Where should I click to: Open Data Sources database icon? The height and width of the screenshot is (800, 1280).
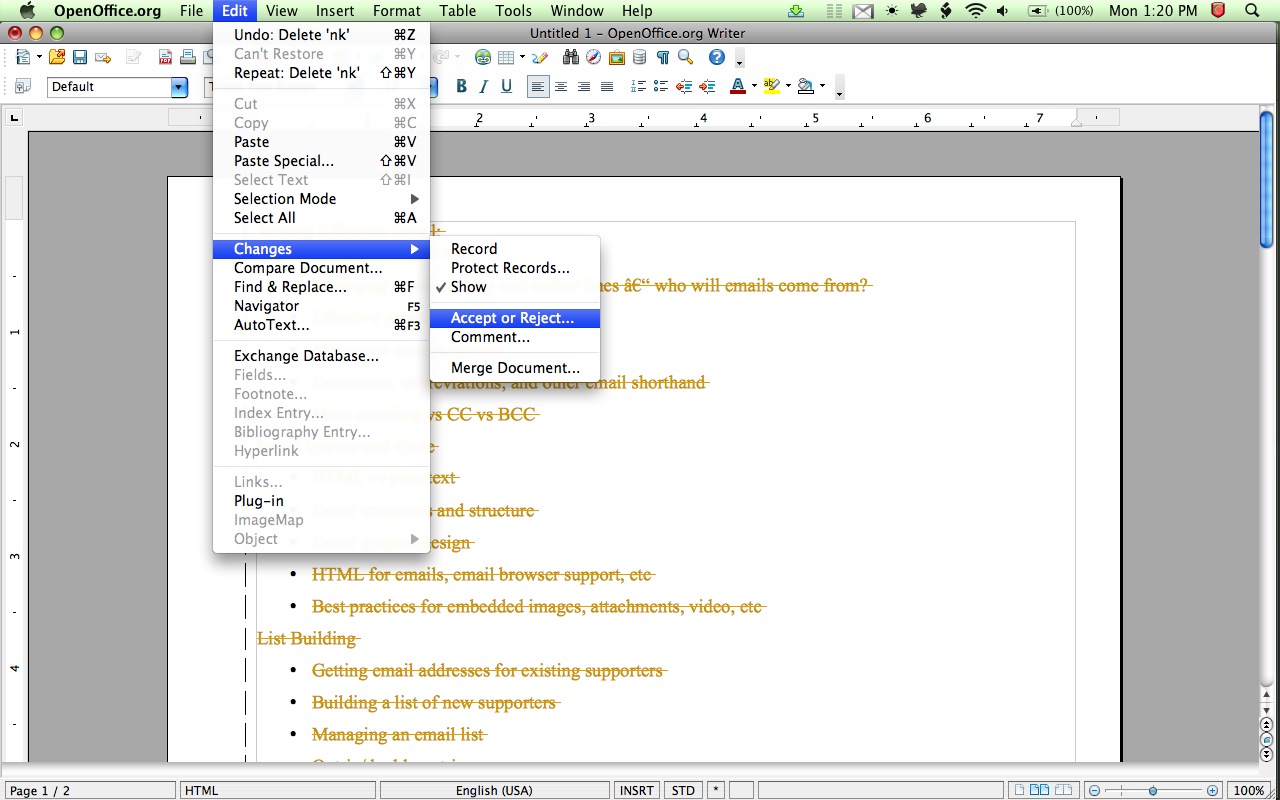[x=639, y=57]
